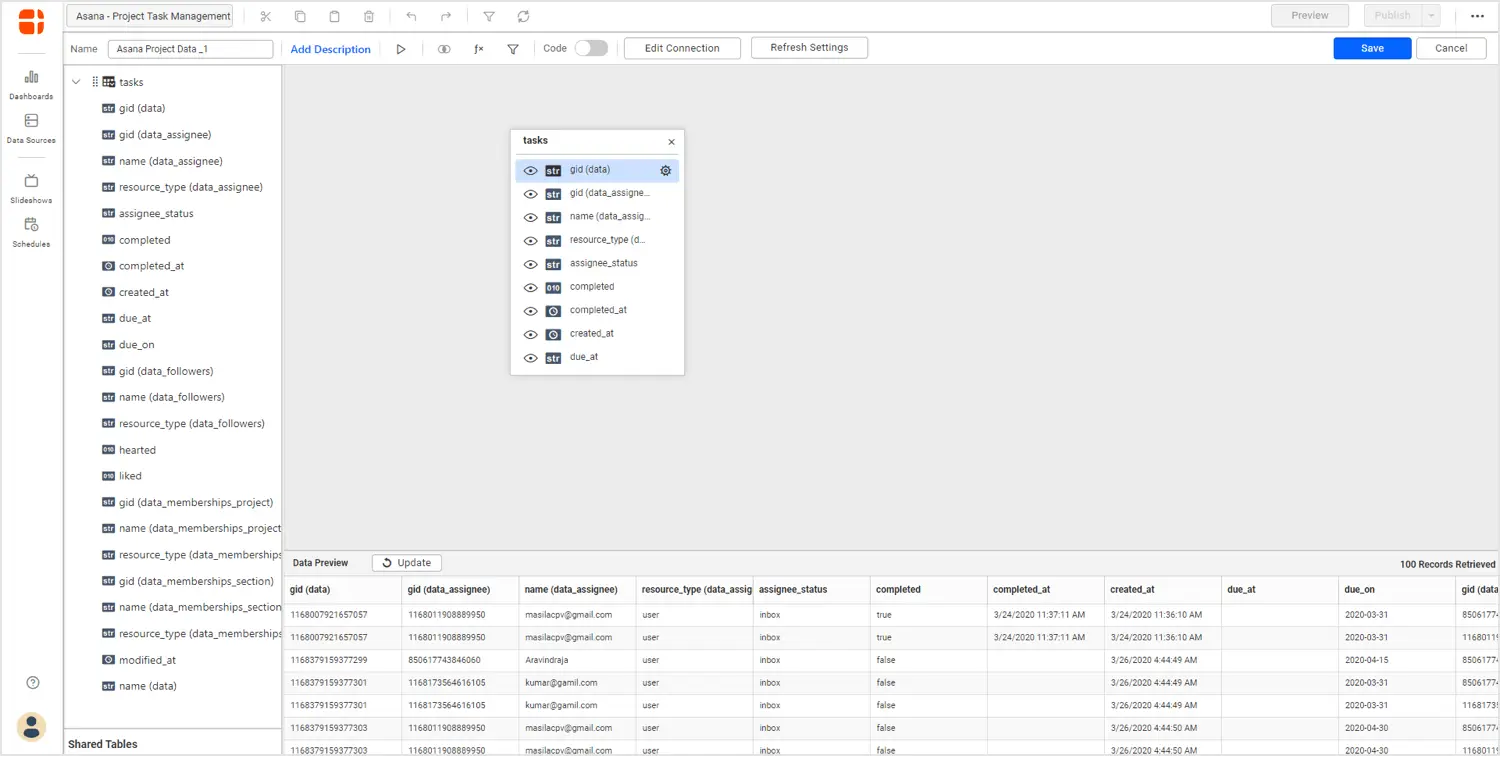
Task: Click the Edit Connection button
Action: (x=682, y=48)
